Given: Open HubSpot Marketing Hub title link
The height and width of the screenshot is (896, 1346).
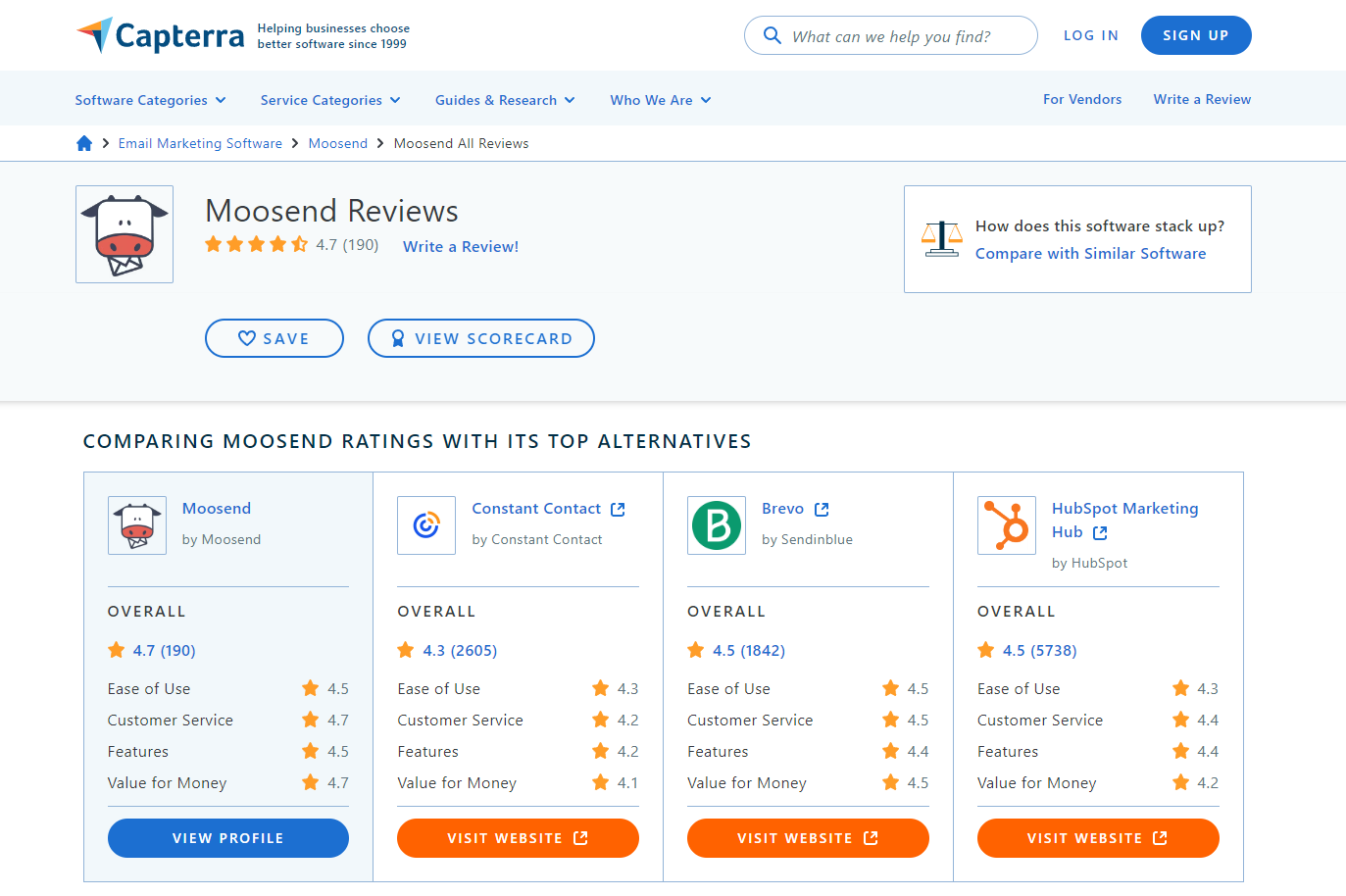Looking at the screenshot, I should pyautogui.click(x=1125, y=520).
